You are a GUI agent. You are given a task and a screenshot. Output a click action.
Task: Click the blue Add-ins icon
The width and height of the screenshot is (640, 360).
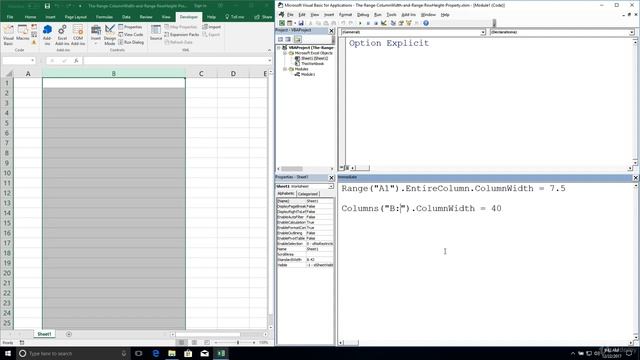tap(47, 35)
